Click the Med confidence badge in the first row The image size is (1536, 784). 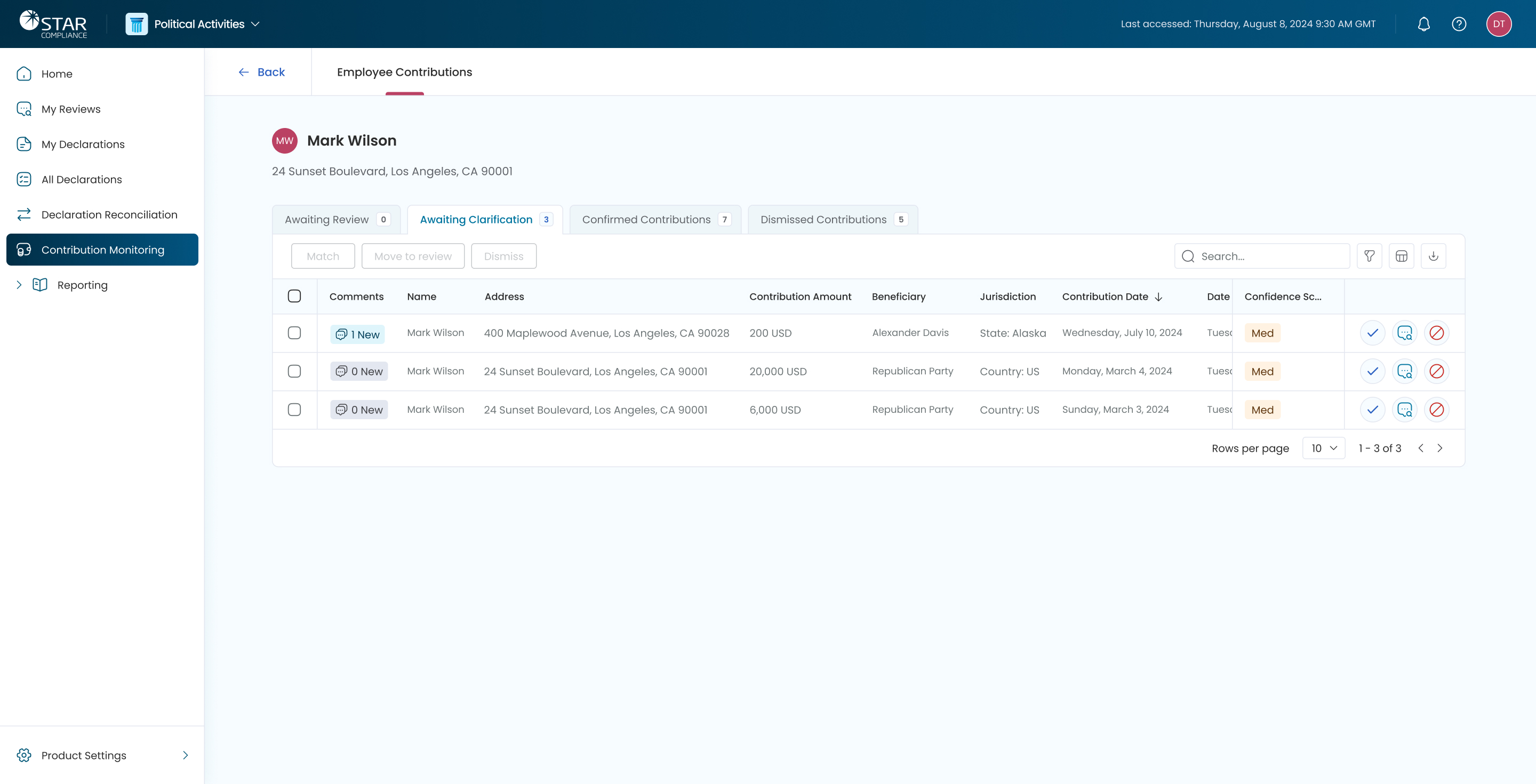pyautogui.click(x=1262, y=333)
